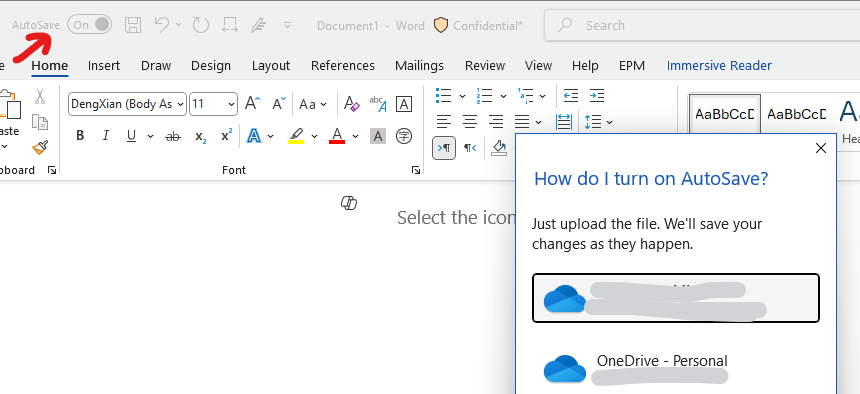The width and height of the screenshot is (860, 394).
Task: Open the Home tab
Action: click(x=49, y=66)
